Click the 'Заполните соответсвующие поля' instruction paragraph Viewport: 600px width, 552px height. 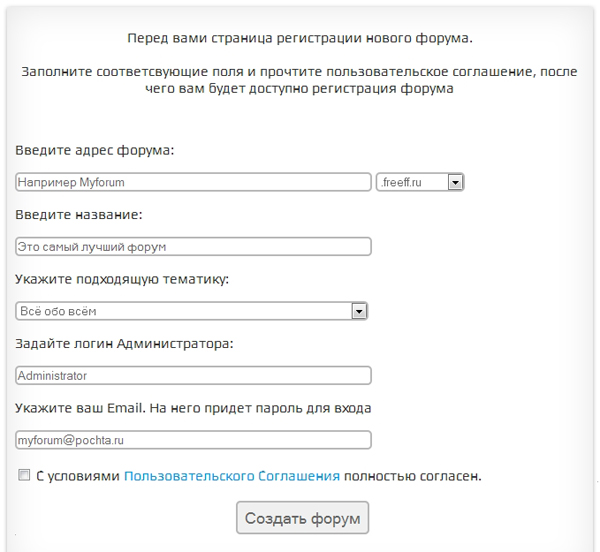click(x=299, y=80)
